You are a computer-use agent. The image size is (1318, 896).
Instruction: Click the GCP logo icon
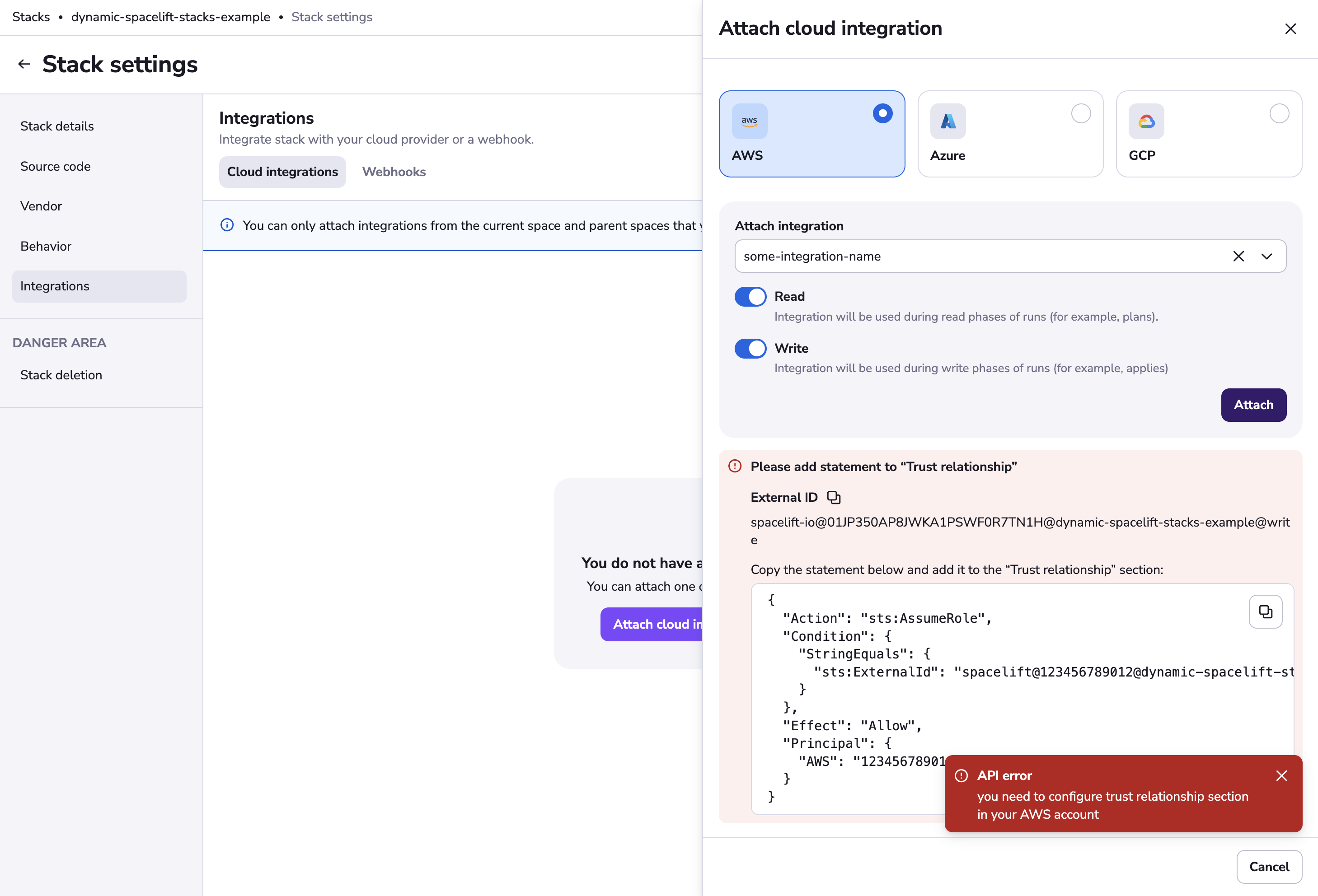[x=1145, y=121]
